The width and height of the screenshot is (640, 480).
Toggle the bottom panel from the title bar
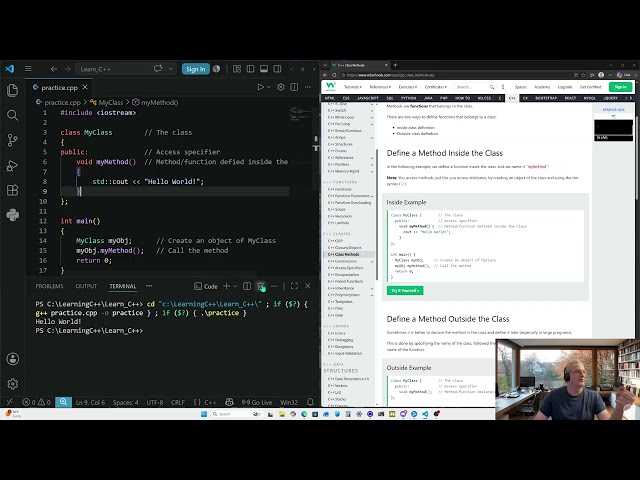point(264,69)
